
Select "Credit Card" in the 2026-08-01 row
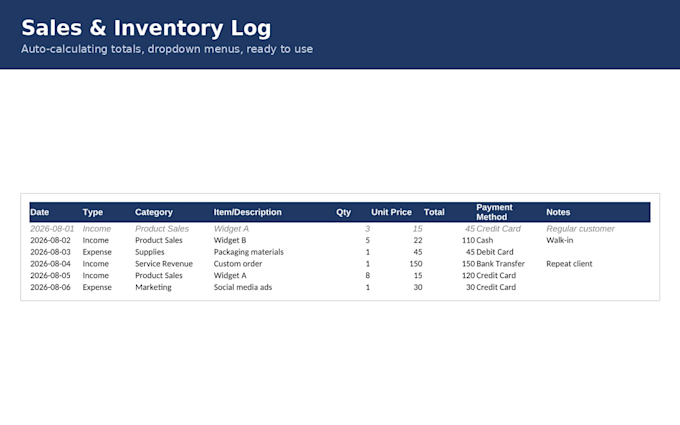click(x=498, y=229)
